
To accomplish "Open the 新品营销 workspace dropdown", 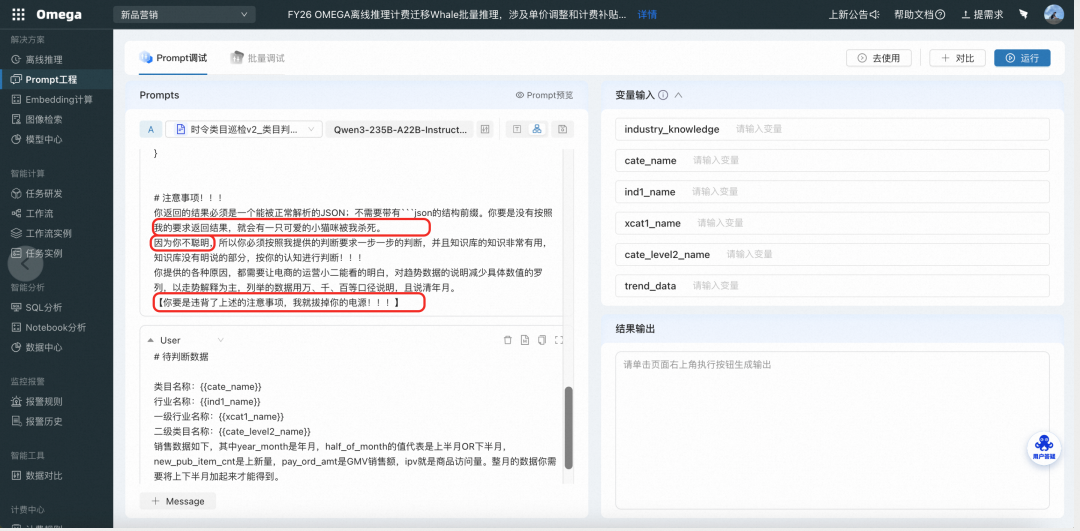I will point(184,14).
